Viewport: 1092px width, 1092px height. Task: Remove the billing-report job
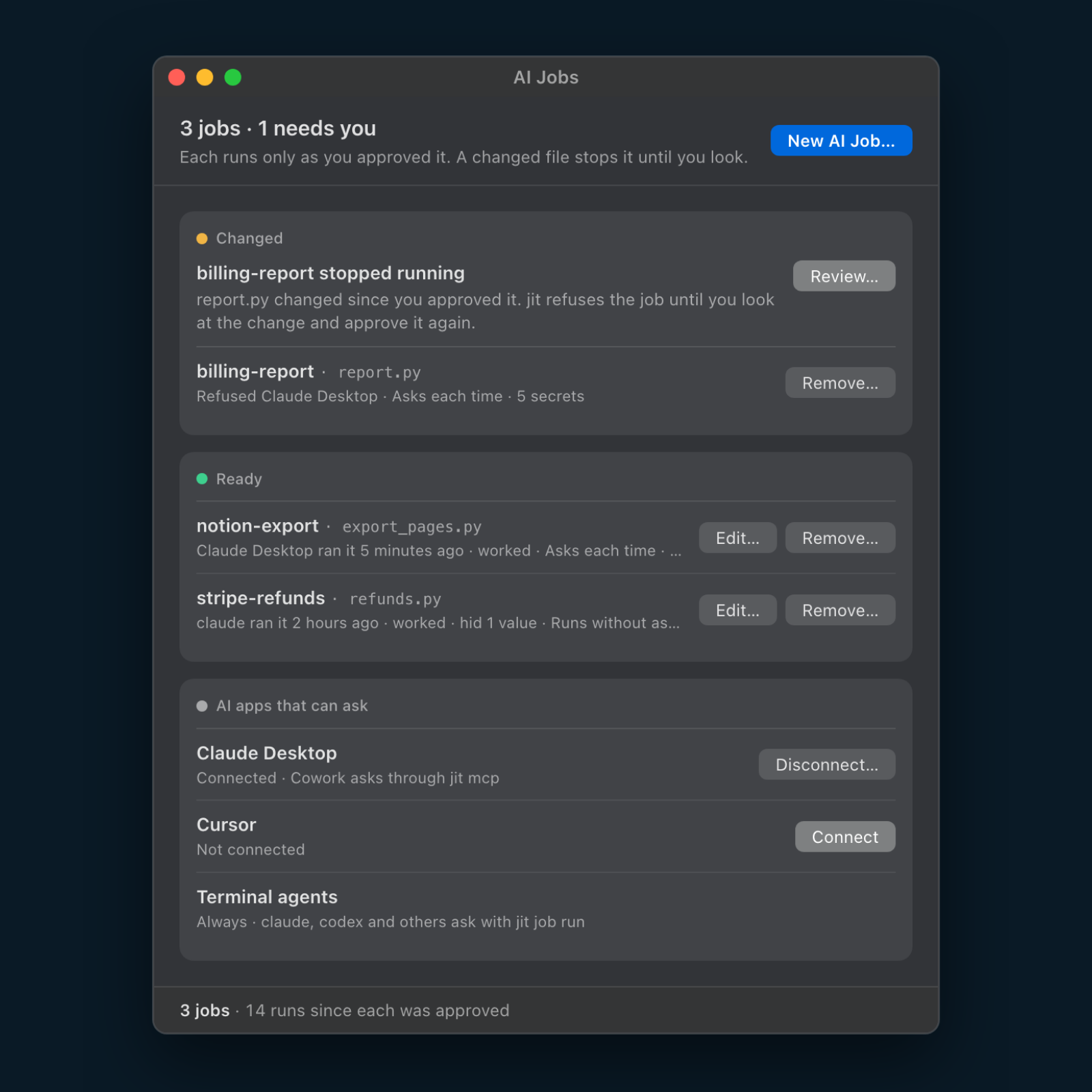click(839, 383)
